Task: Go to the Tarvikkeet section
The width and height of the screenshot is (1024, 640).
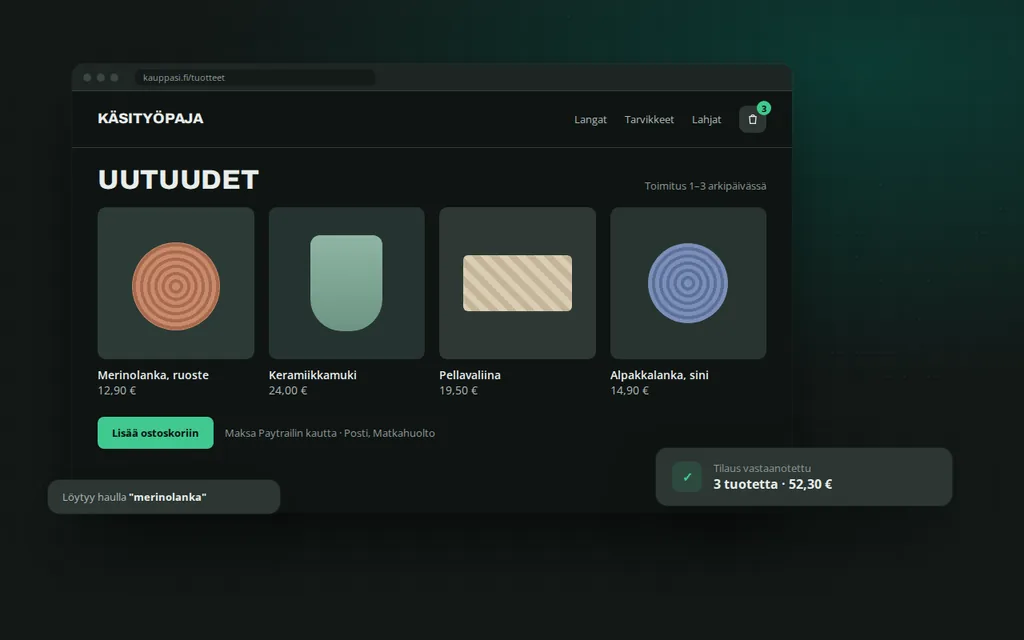Action: (x=649, y=120)
